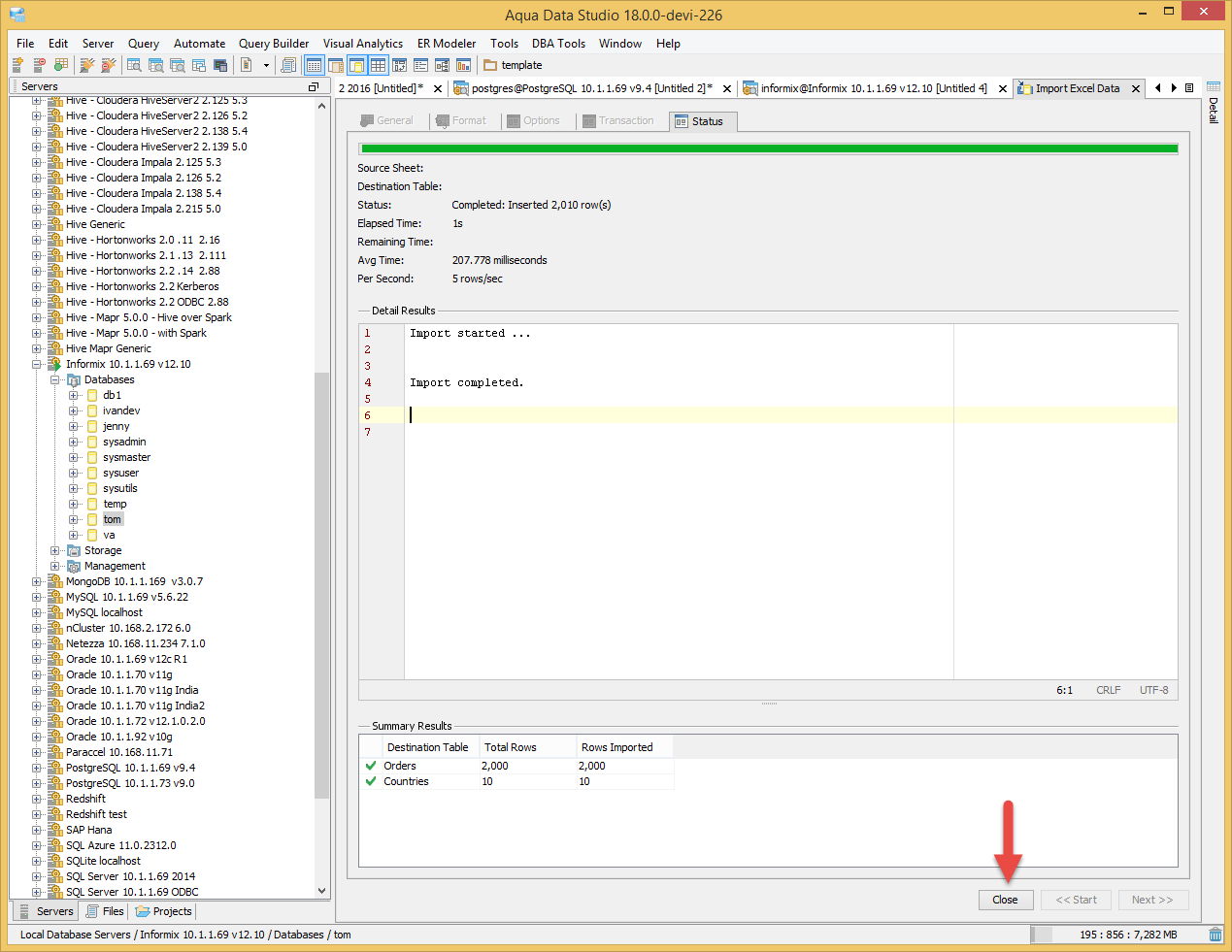The image size is (1232, 952).
Task: Open the first Query Analyzer magnifier icon
Action: (134, 65)
